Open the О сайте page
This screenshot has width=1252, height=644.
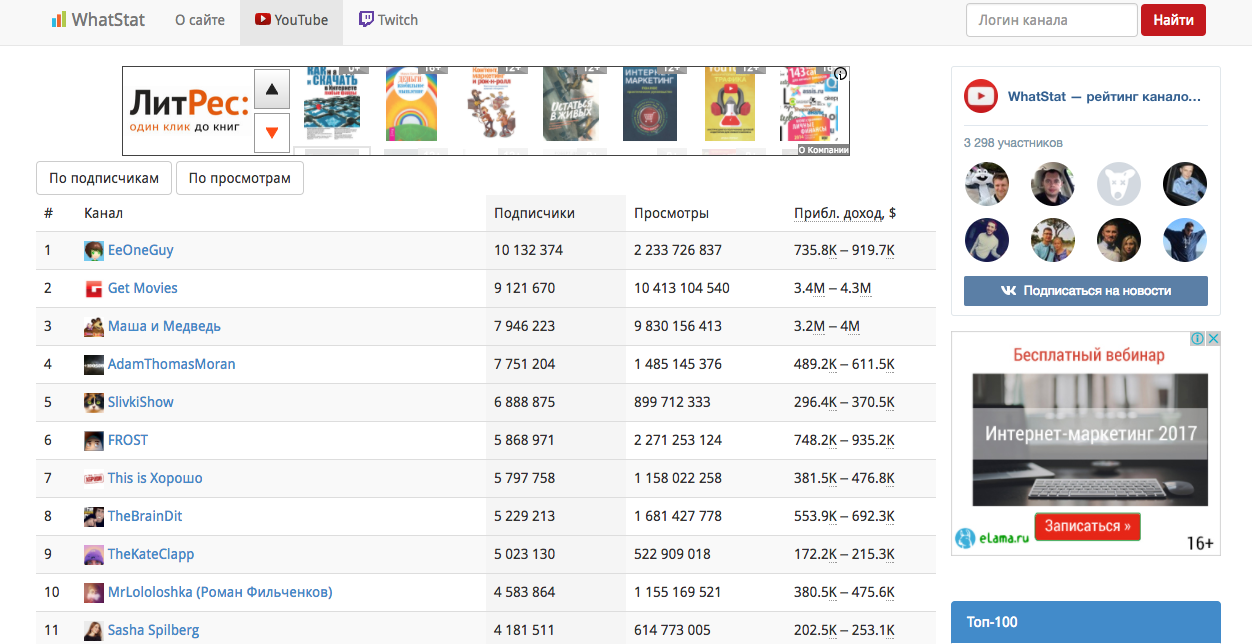coord(199,20)
